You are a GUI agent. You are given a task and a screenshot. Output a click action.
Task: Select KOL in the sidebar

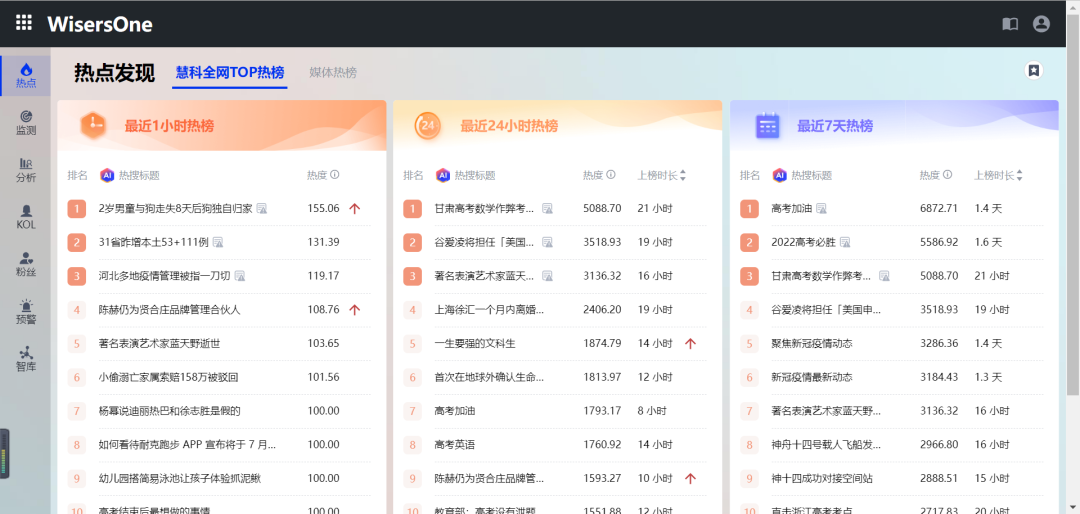tap(26, 217)
